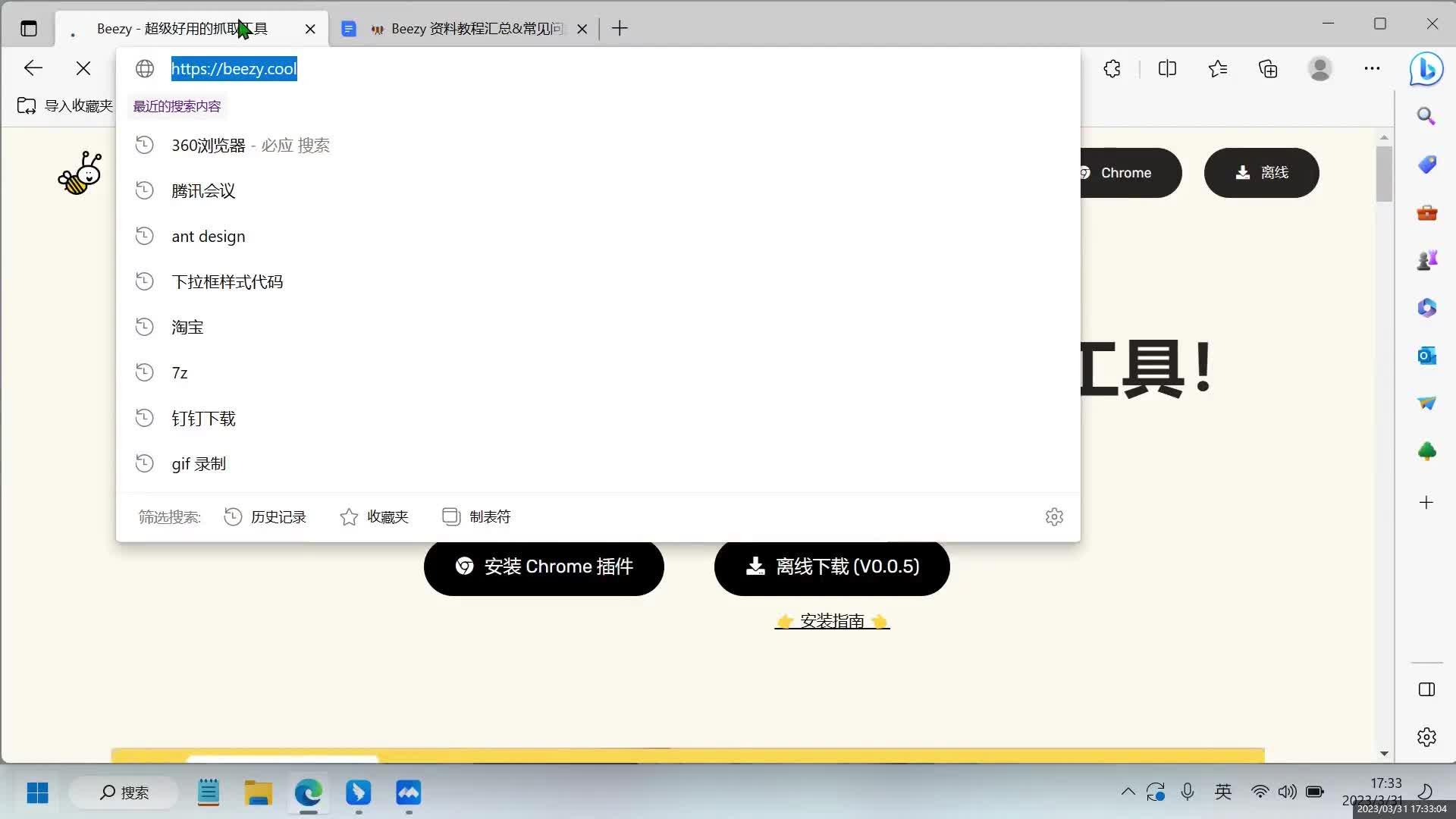
Task: Open the Favorites panel
Action: pos(1218,68)
